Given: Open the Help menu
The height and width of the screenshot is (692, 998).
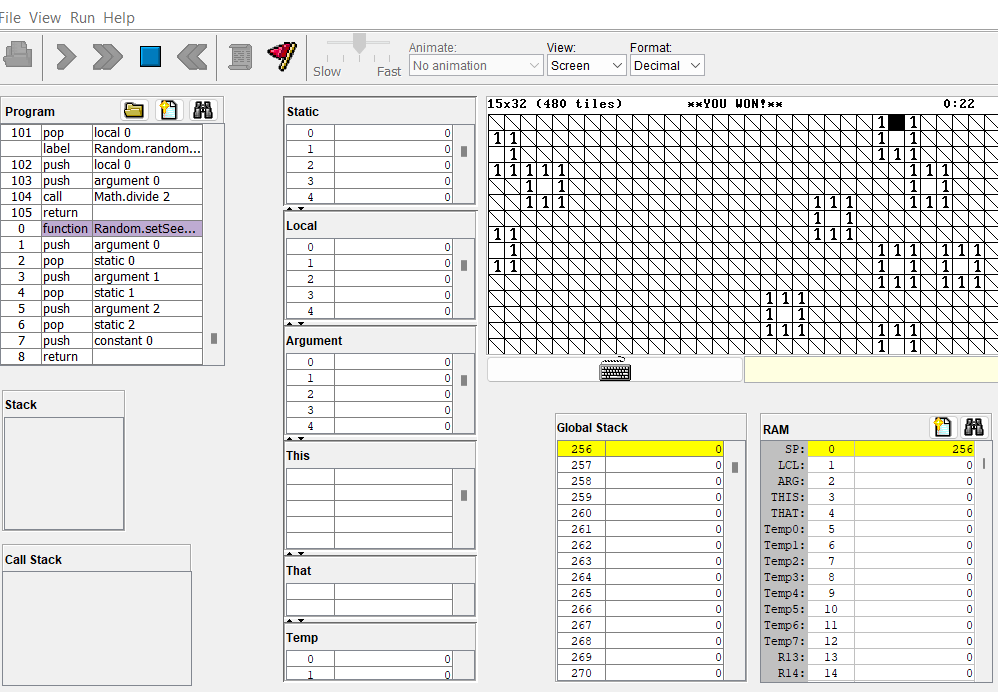Looking at the screenshot, I should [119, 18].
